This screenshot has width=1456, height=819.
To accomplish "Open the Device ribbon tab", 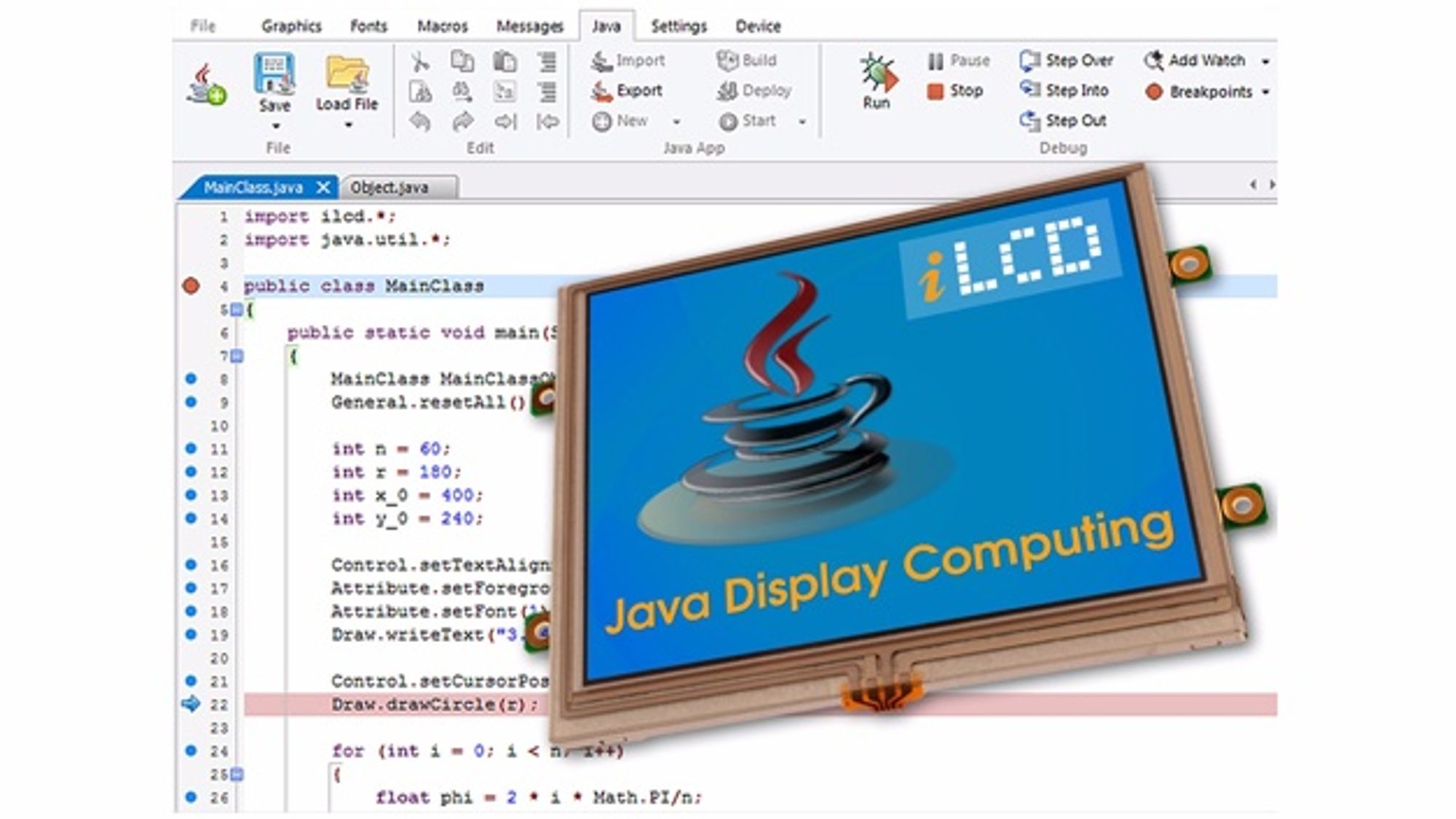I will pyautogui.click(x=758, y=26).
